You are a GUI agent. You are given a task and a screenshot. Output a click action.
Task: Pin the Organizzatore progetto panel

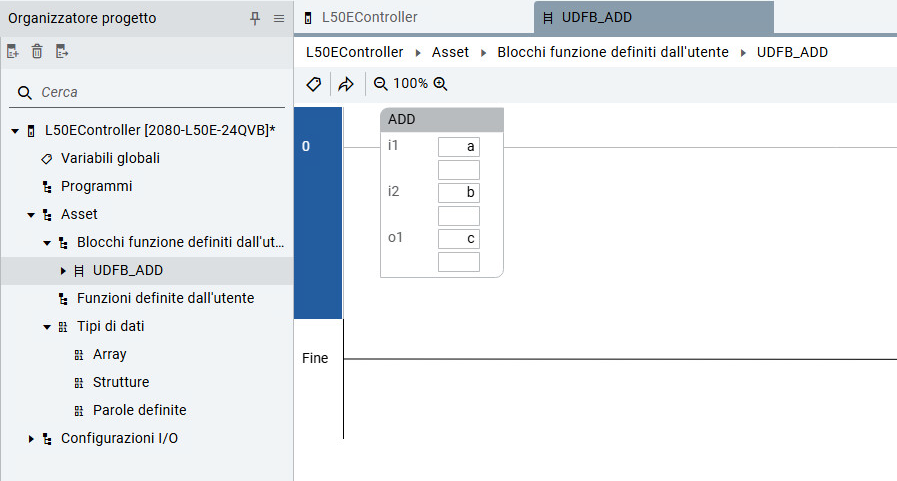255,18
